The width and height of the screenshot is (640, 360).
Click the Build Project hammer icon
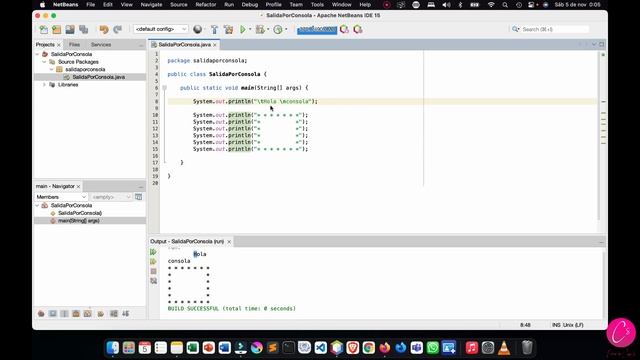[214, 29]
